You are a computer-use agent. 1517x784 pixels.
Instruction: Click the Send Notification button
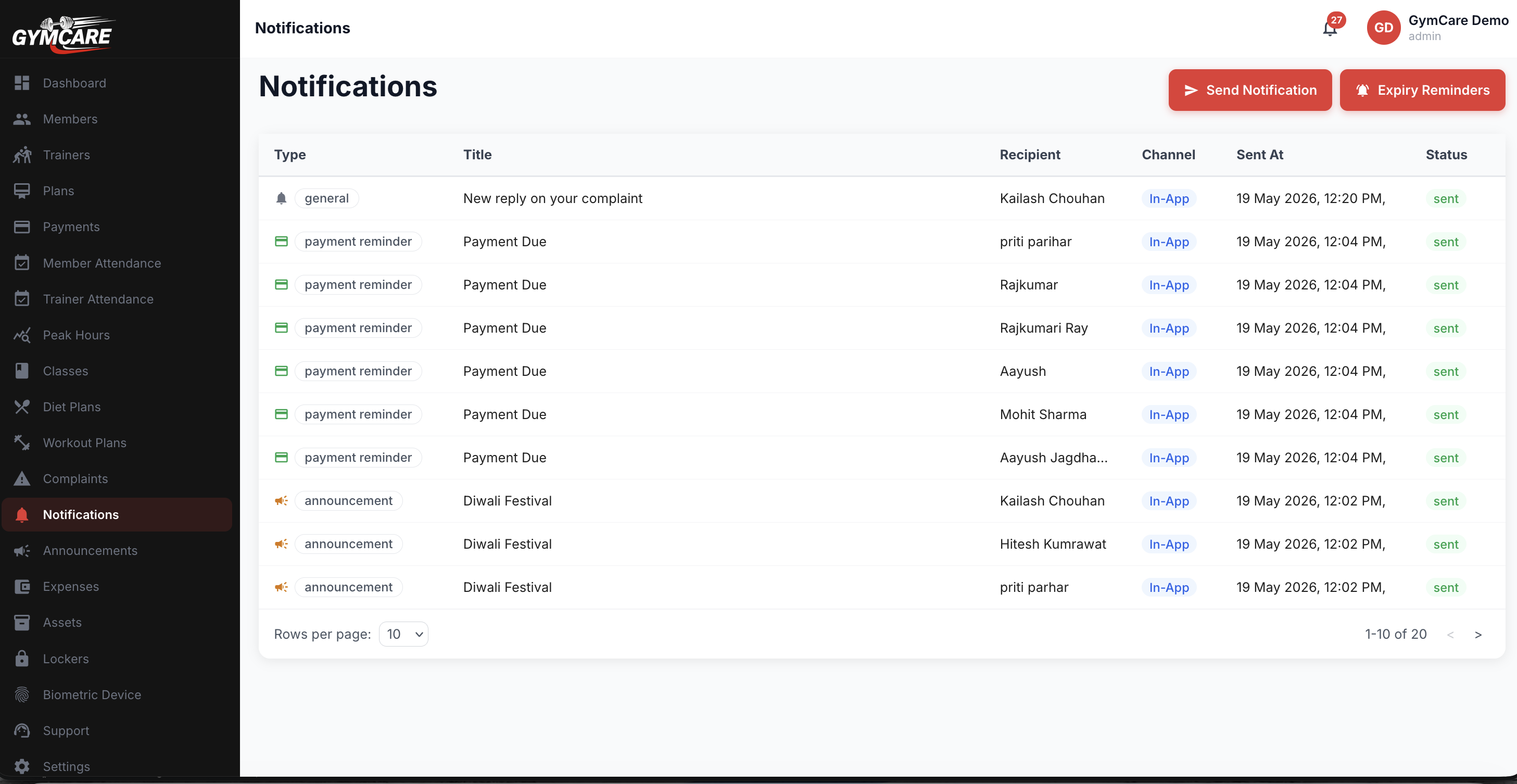pos(1250,90)
